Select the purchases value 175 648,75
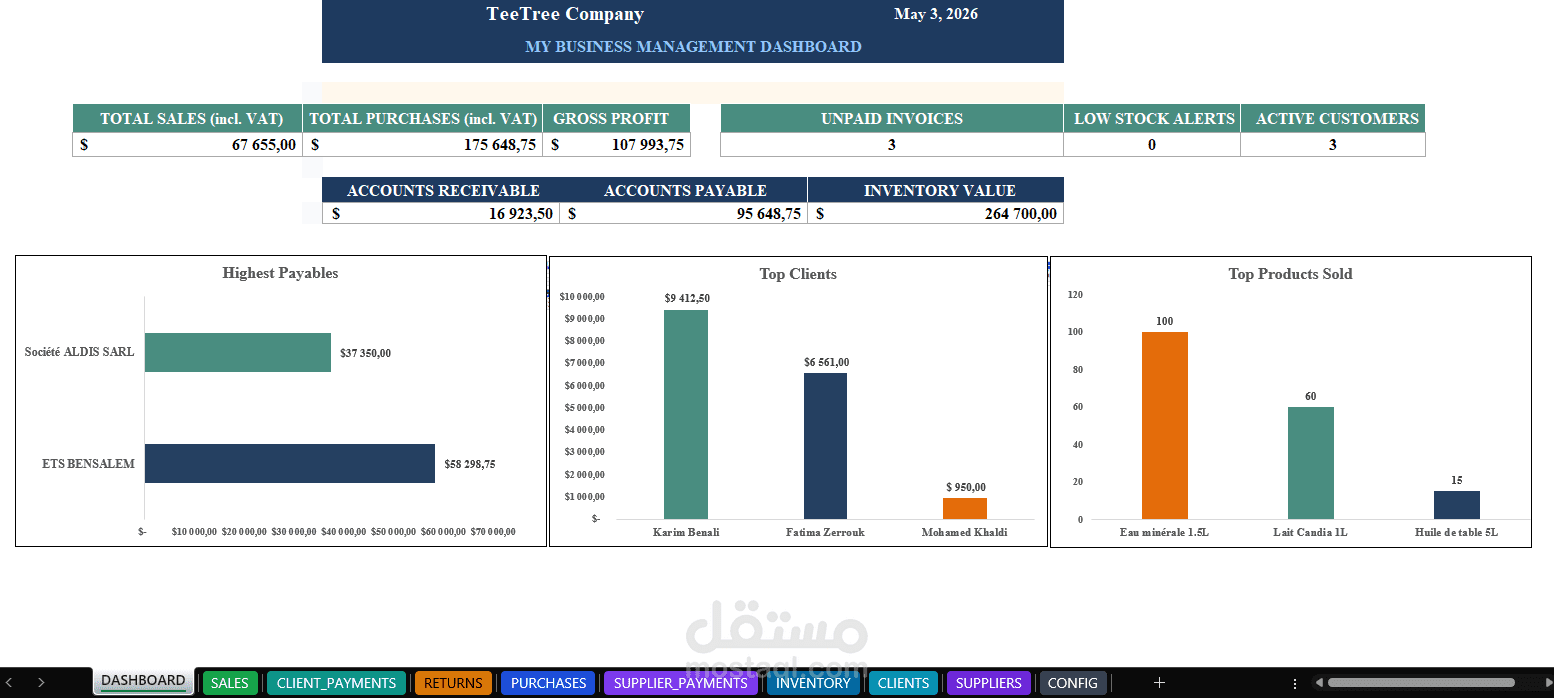 point(422,144)
